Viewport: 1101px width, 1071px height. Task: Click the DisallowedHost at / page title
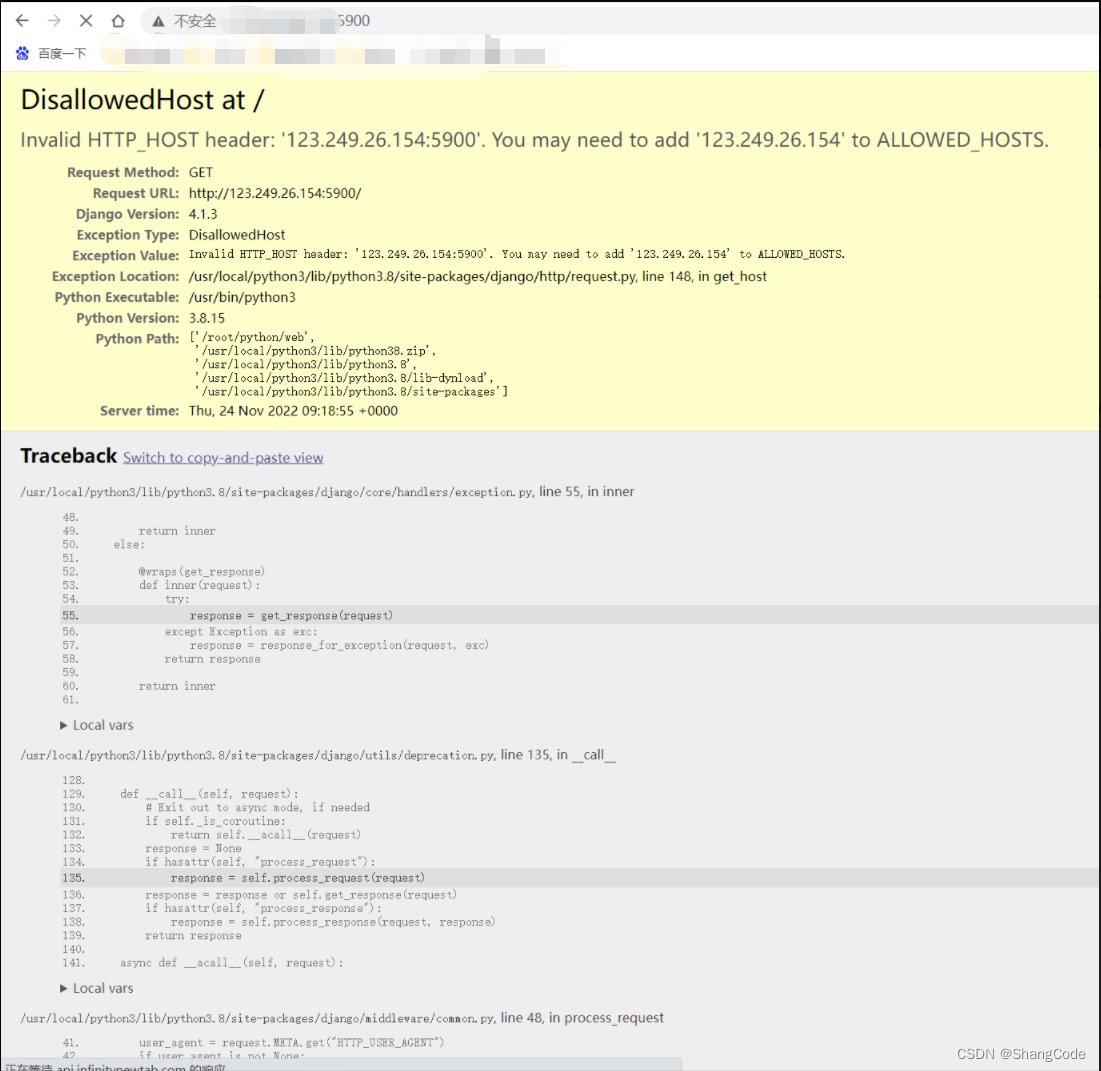[142, 100]
